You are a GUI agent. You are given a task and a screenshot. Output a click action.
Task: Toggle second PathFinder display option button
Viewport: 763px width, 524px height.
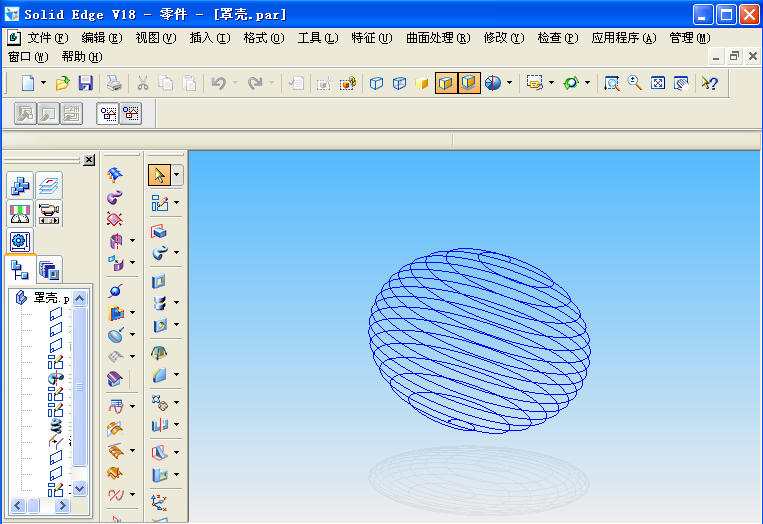coord(130,114)
